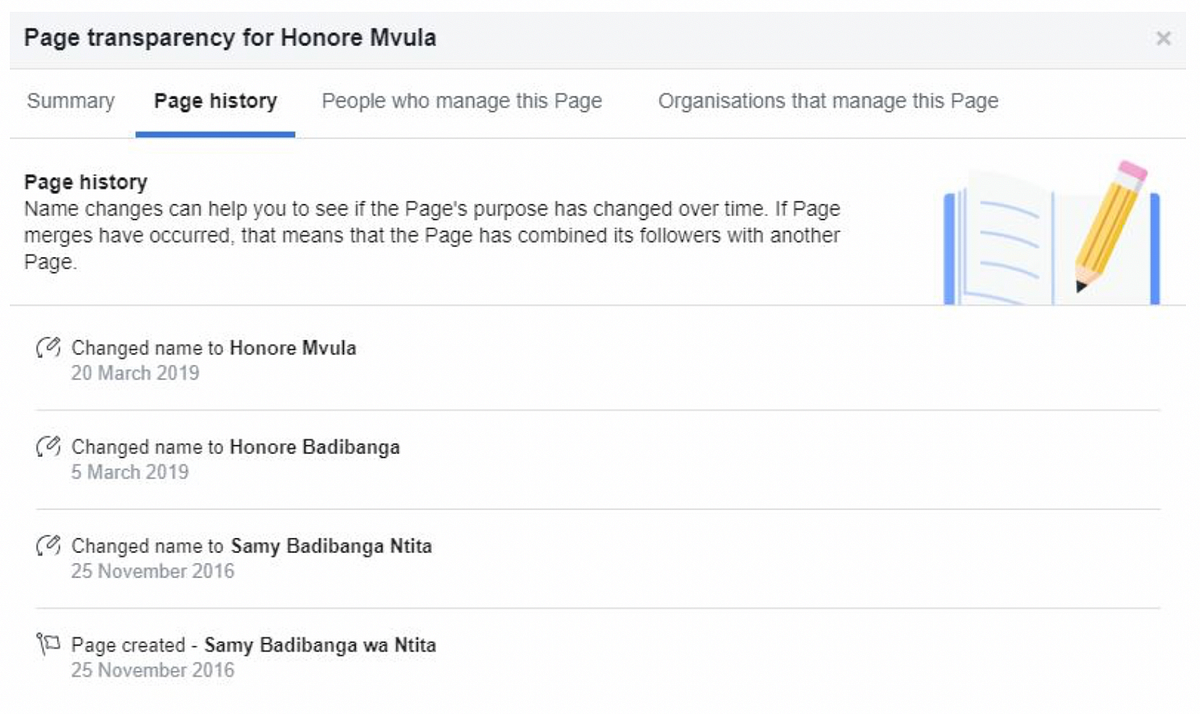Click the name Samy Badibanga wa Ntita

coord(320,645)
